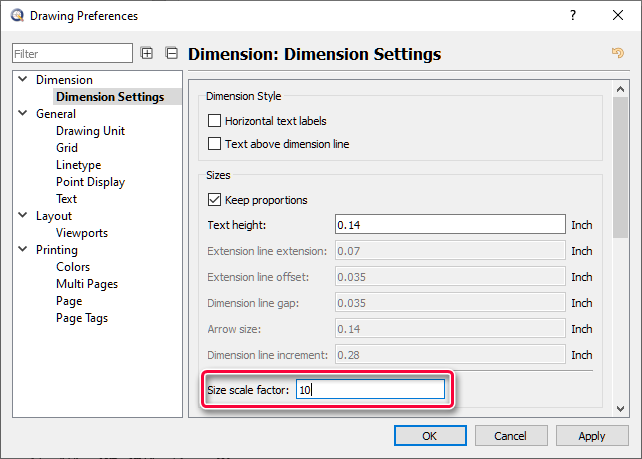
Task: Click the collapse all tree icon
Action: pyautogui.click(x=171, y=54)
